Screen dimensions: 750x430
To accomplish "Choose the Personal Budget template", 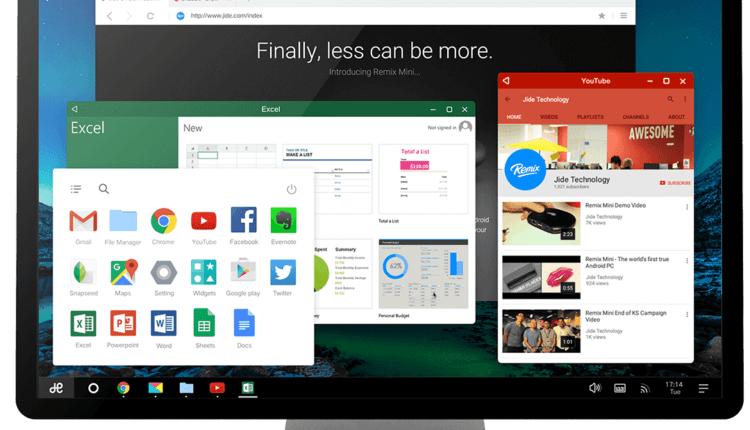I will coord(423,274).
